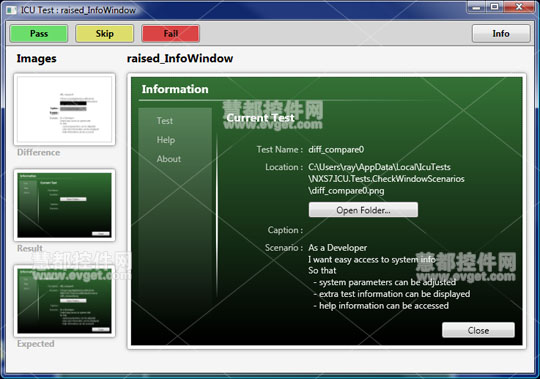540x379 pixels.
Task: Select the Result image thumbnail
Action: point(64,205)
